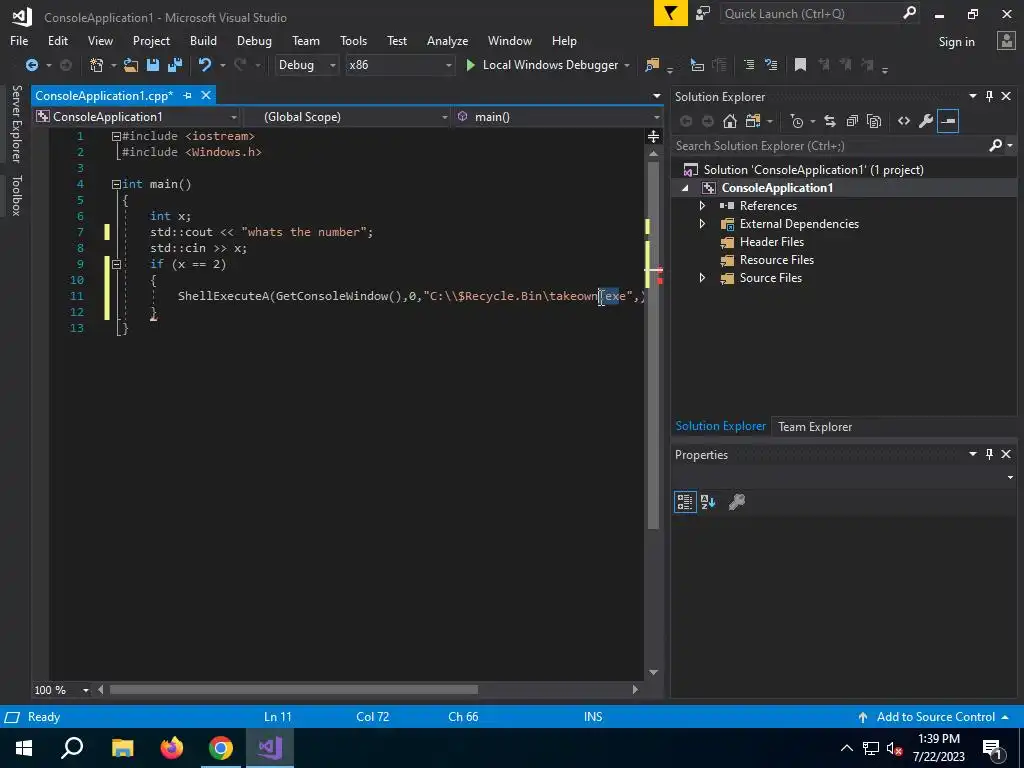Click the Property Pages wrench icon
The width and height of the screenshot is (1024, 768).
point(737,502)
